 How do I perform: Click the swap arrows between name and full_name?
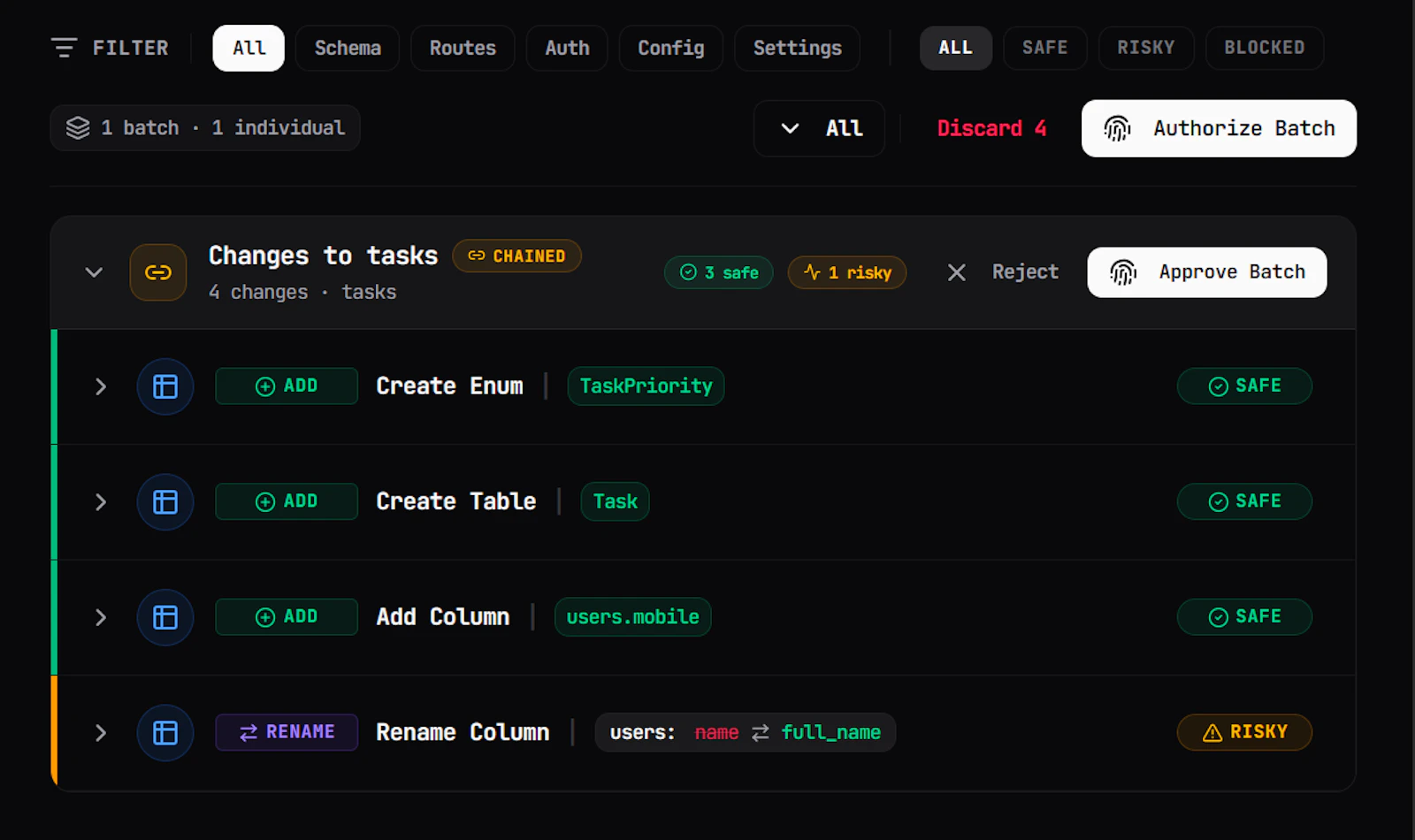tap(761, 733)
